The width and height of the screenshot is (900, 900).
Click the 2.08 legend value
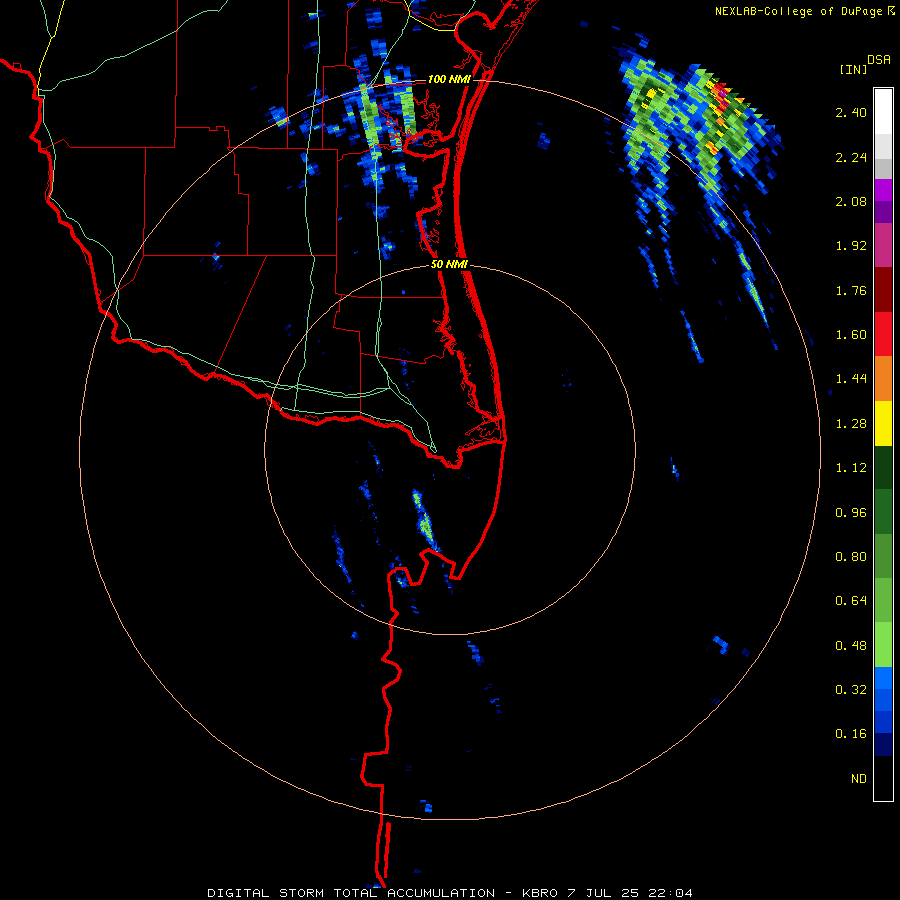pyautogui.click(x=851, y=201)
